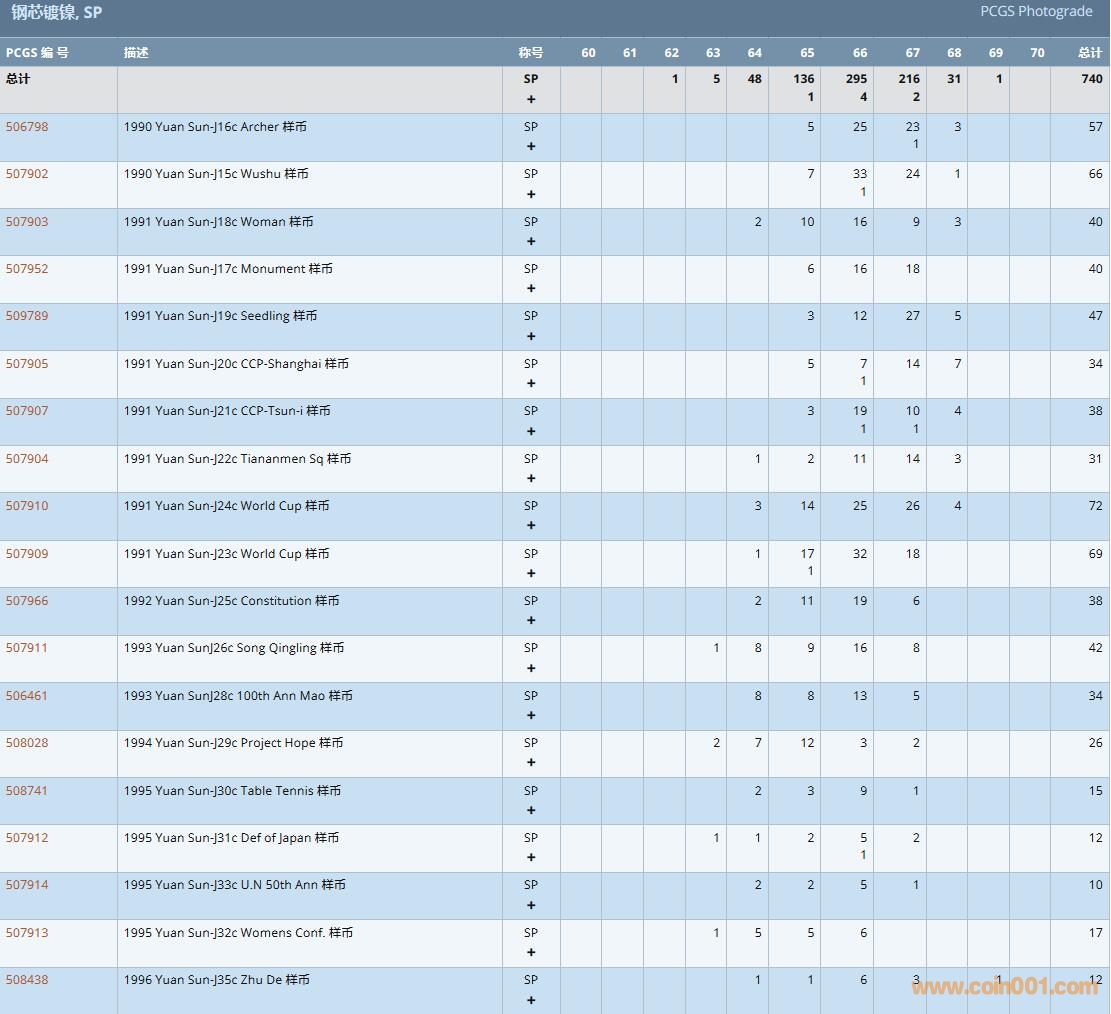Expand plus row for 1994 Project Hope
The image size is (1111, 1014).
531,763
